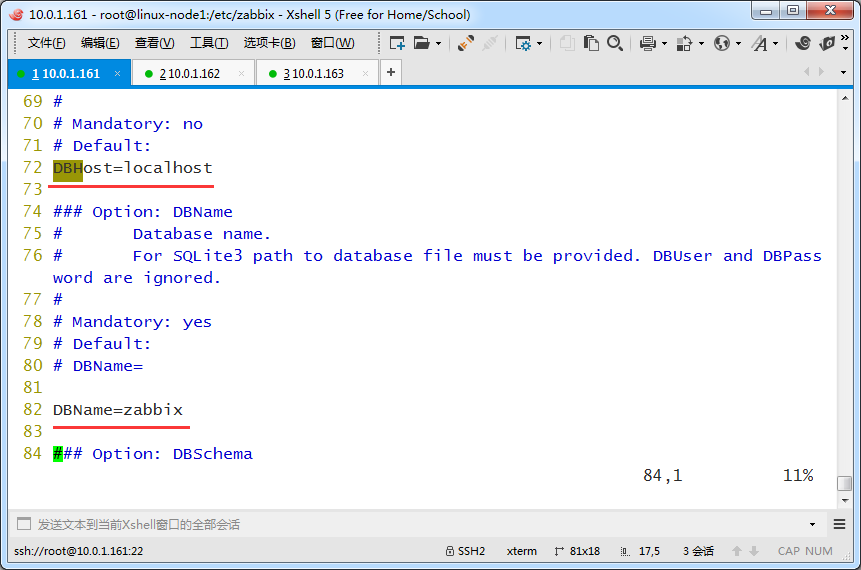Click the terminal scrollbar down arrow
Screen dimensions: 861x570
[845, 500]
